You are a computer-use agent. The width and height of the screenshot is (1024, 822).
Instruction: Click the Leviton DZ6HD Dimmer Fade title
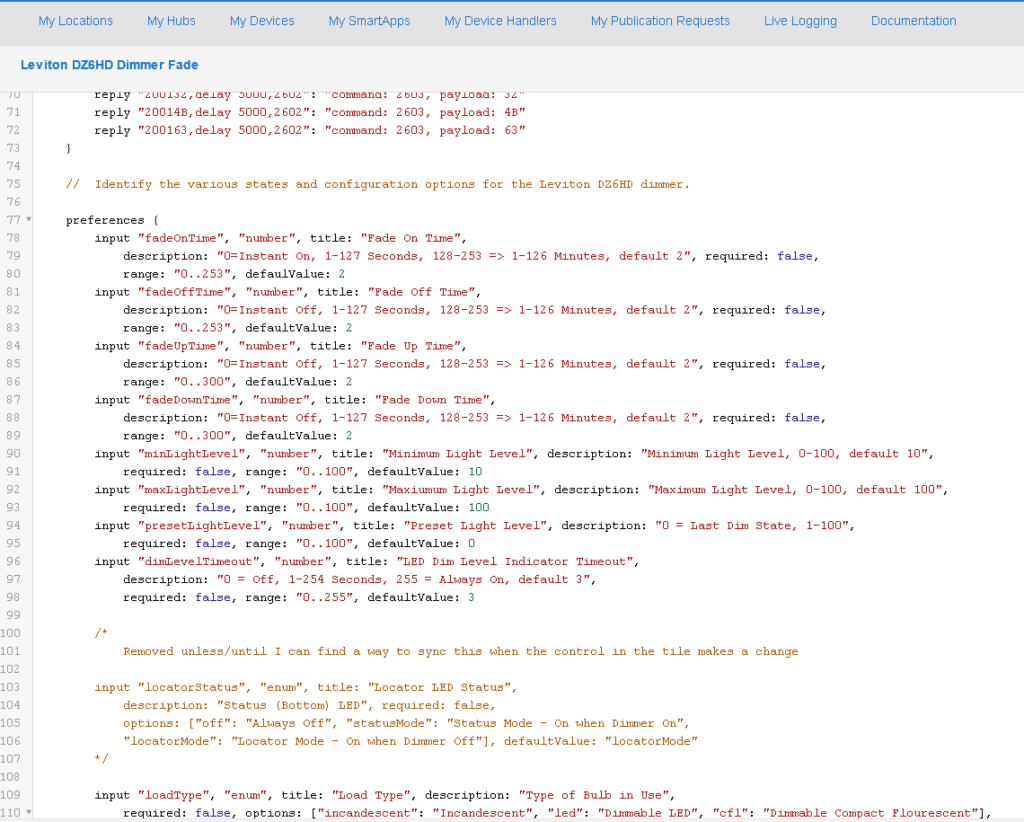109,65
